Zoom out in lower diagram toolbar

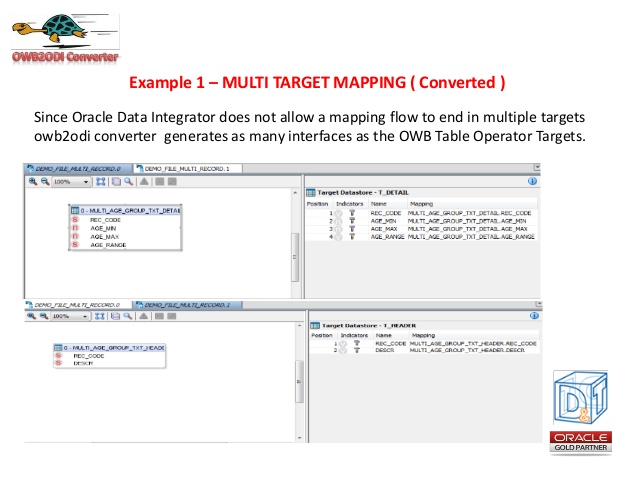point(44,316)
